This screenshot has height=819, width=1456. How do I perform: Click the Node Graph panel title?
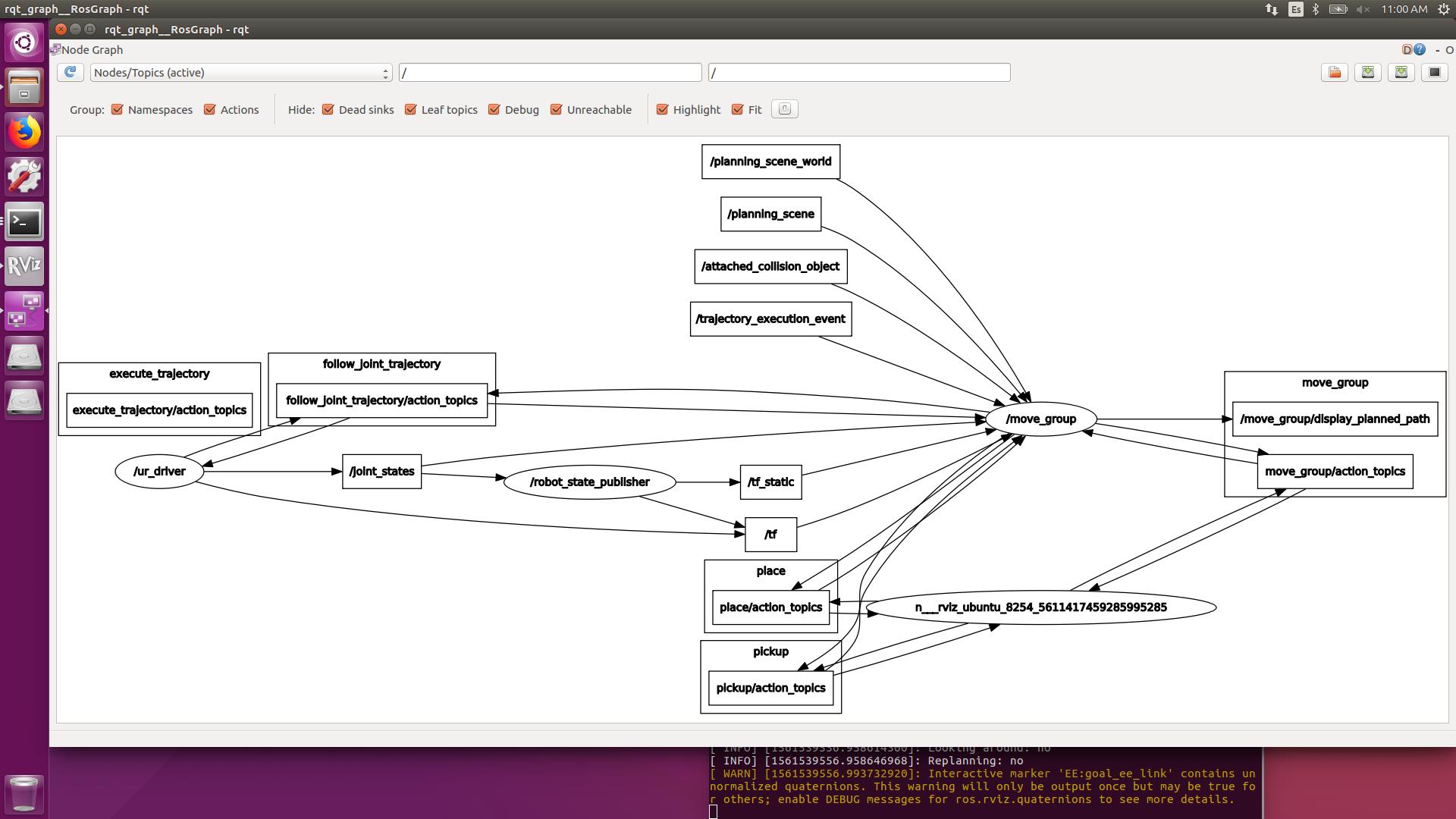click(x=92, y=50)
